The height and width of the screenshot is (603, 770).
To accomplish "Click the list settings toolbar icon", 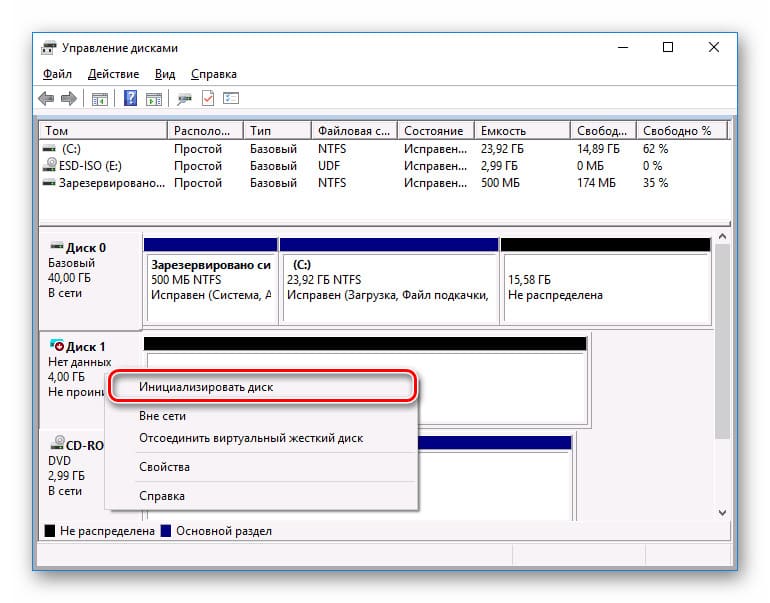I will click(231, 98).
